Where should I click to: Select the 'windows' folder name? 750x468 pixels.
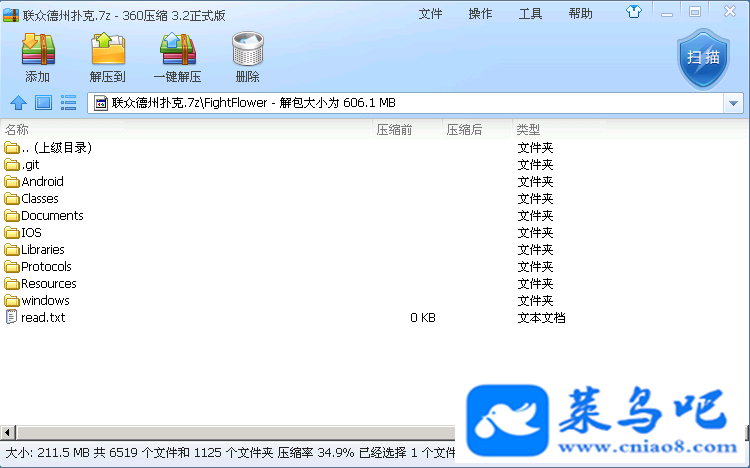pyautogui.click(x=45, y=301)
